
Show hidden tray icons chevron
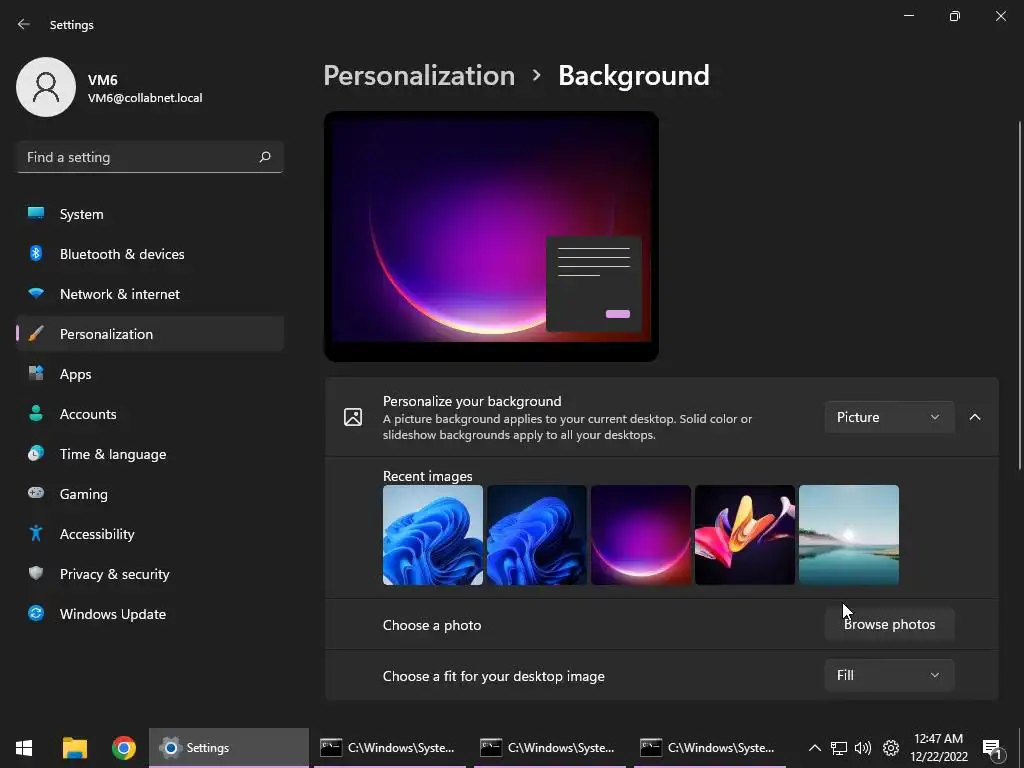[x=814, y=748]
